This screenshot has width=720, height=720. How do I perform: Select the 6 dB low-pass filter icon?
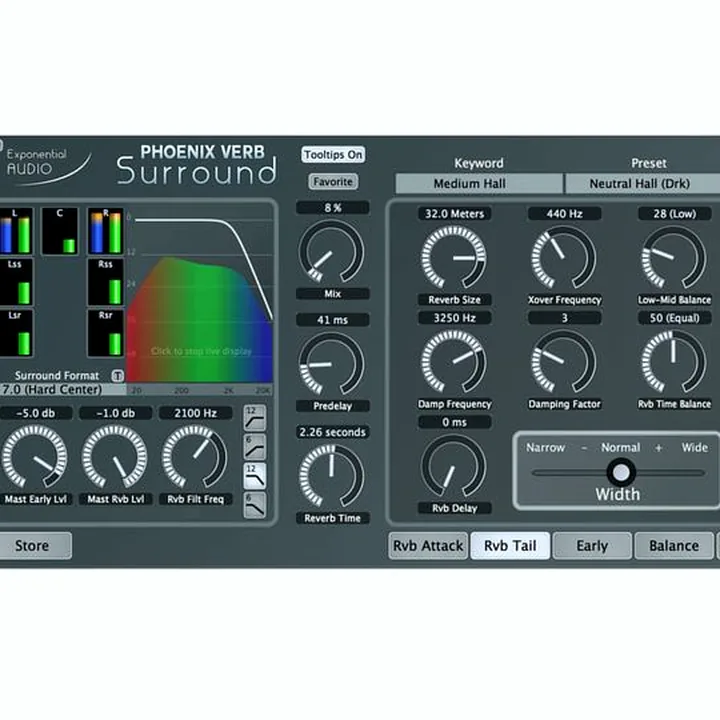(255, 505)
